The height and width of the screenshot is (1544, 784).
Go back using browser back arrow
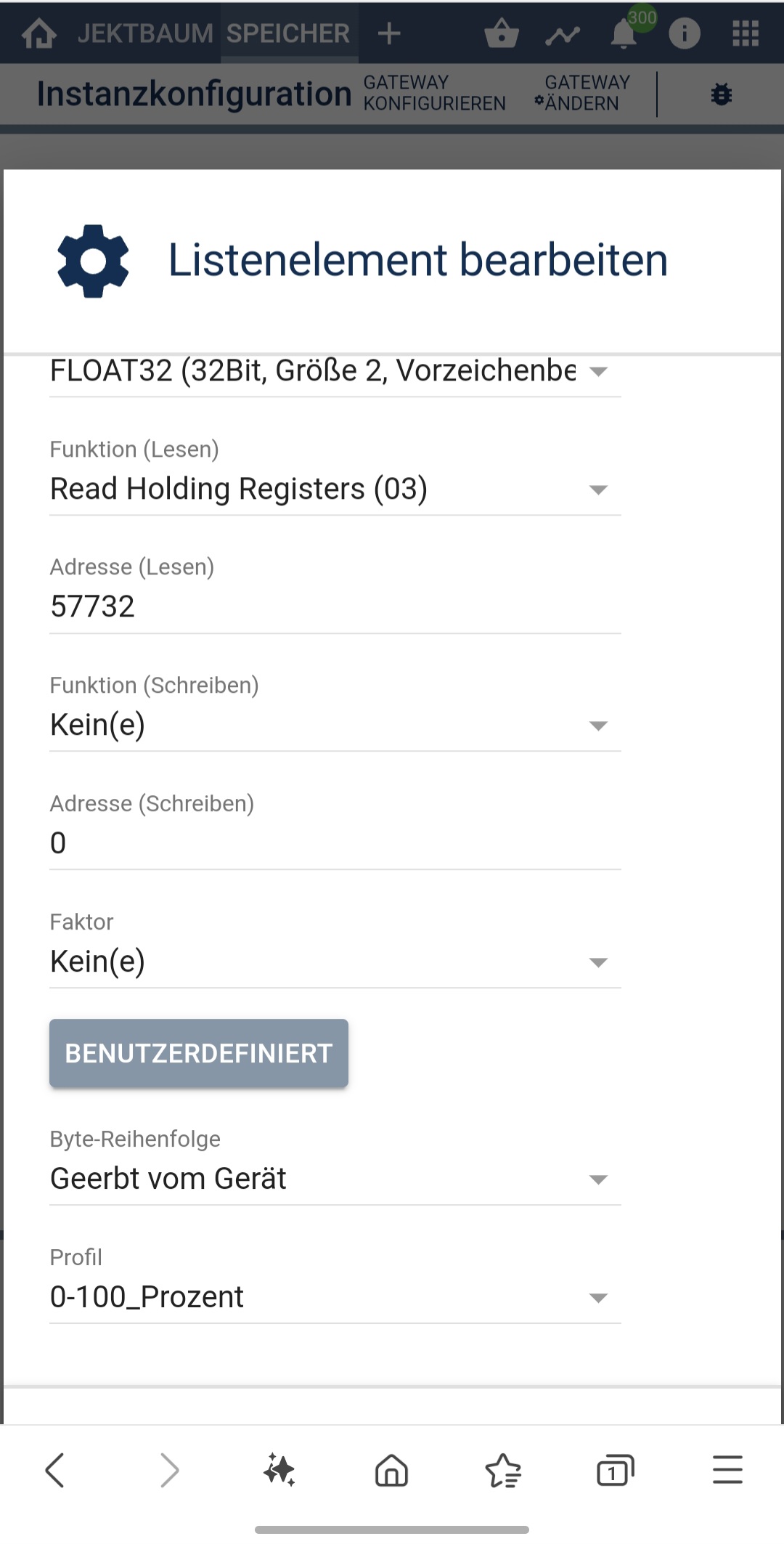55,1470
